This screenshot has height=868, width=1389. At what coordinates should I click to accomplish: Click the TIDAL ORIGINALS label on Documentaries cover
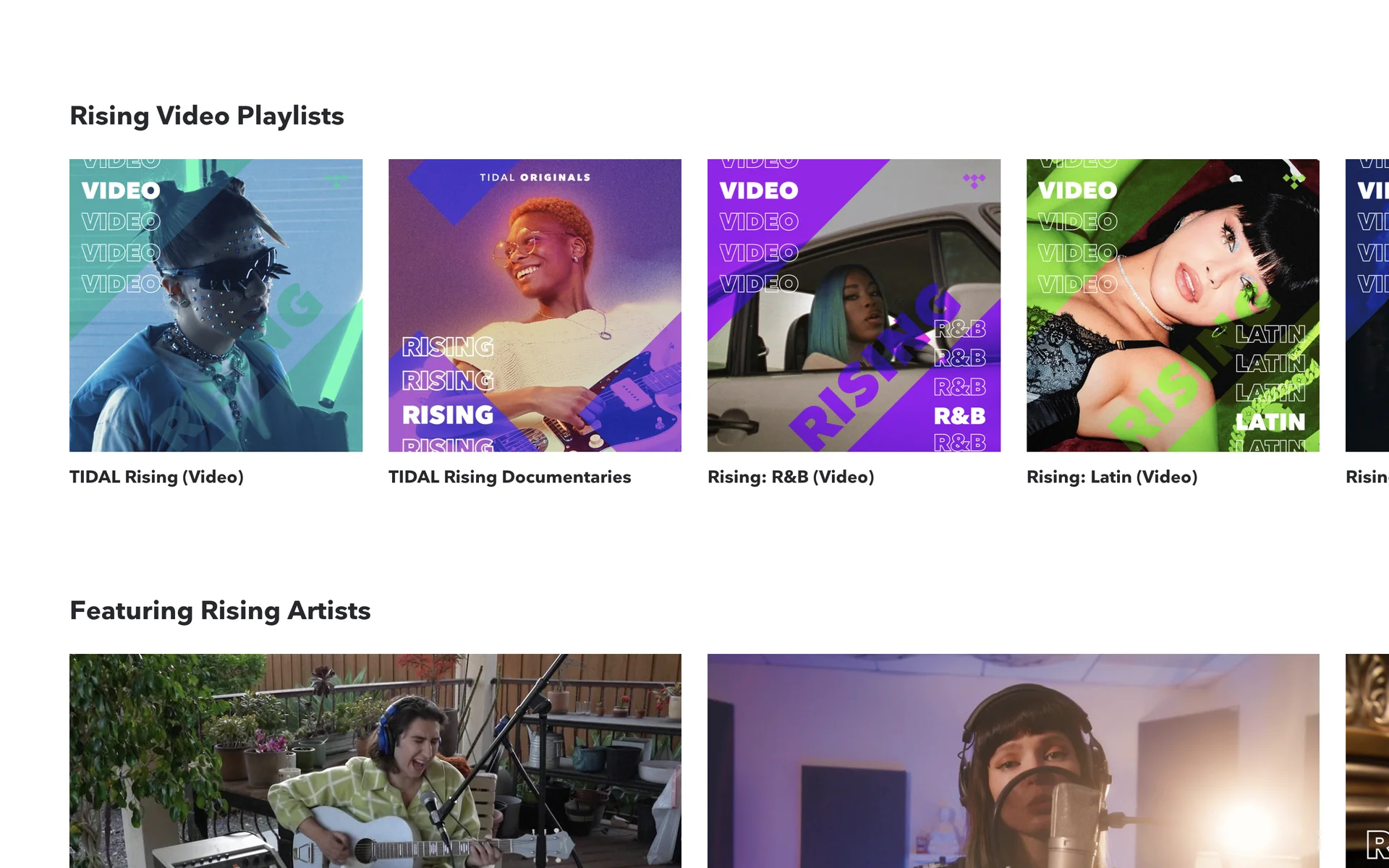pyautogui.click(x=535, y=177)
